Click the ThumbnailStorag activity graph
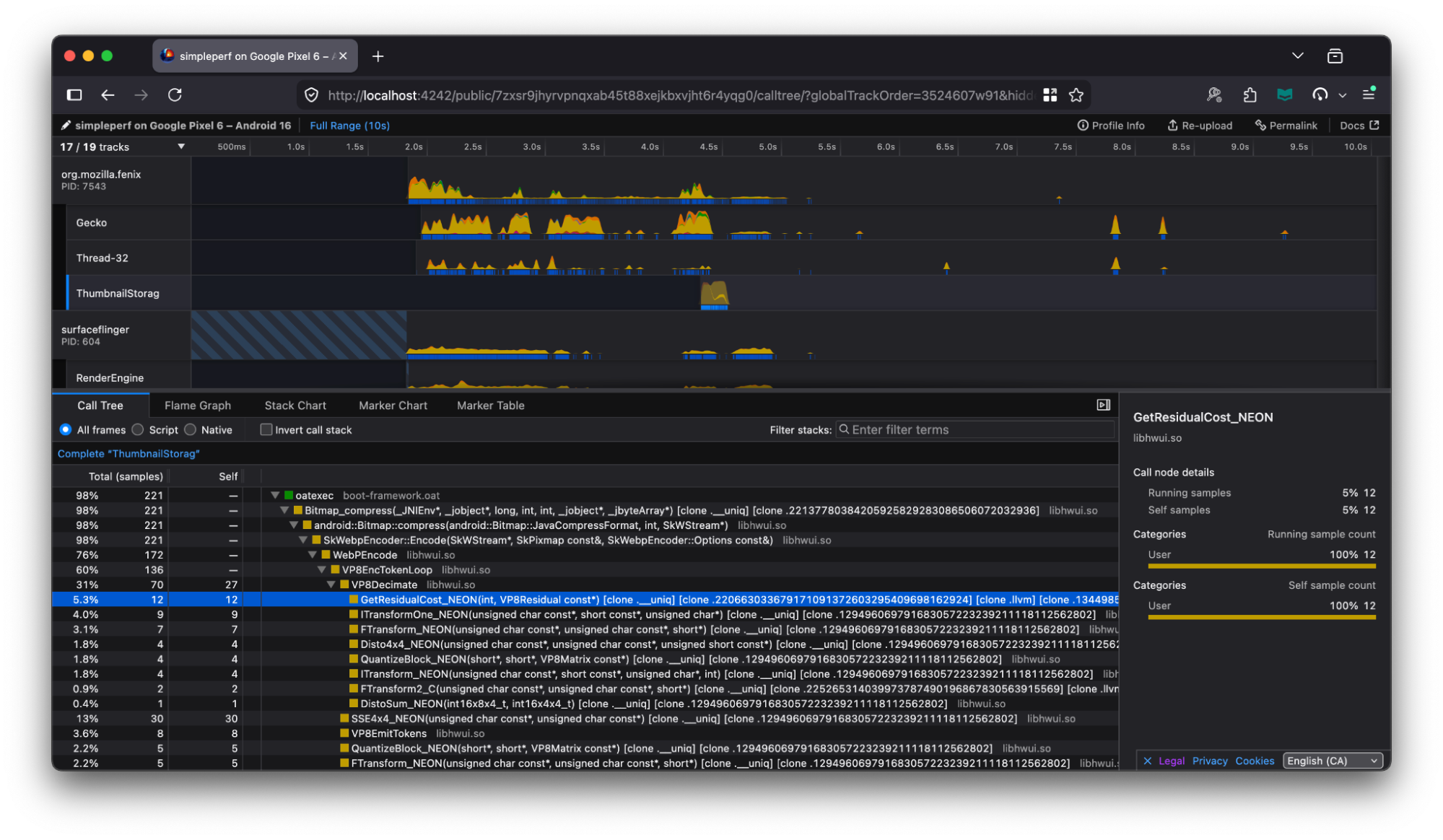1443x840 pixels. pos(714,294)
